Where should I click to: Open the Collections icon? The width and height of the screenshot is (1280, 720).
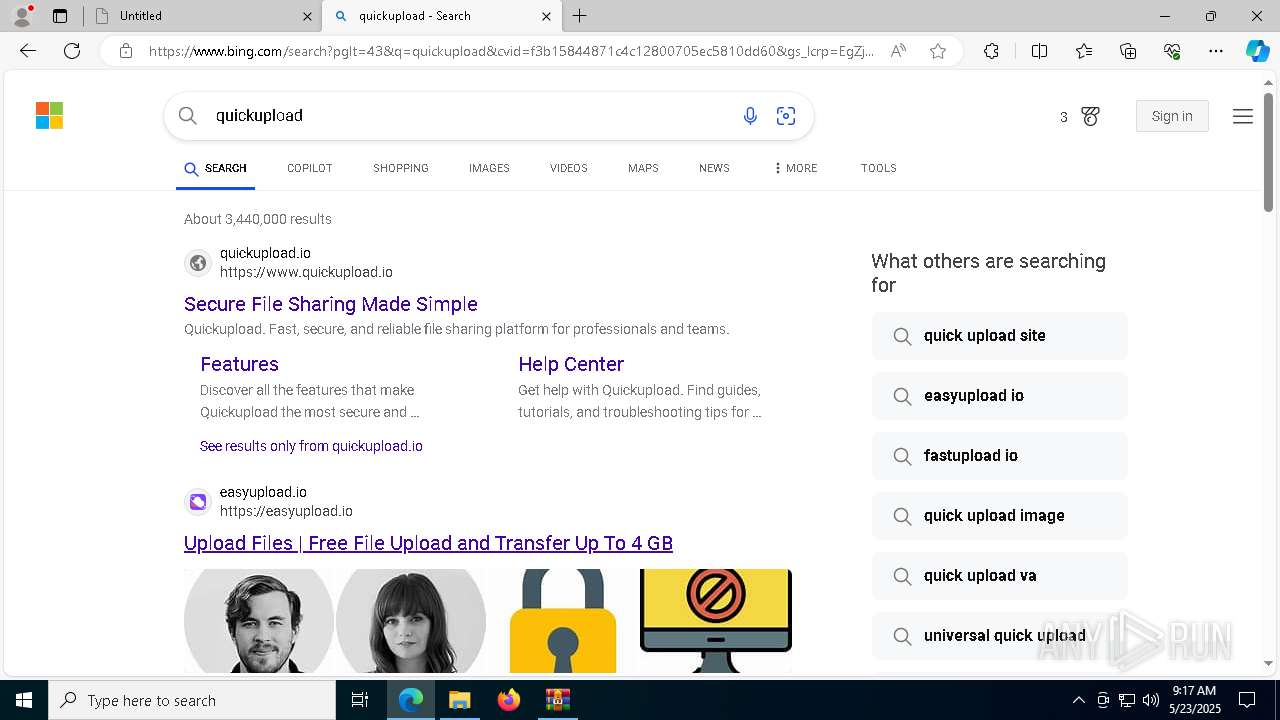1128,51
